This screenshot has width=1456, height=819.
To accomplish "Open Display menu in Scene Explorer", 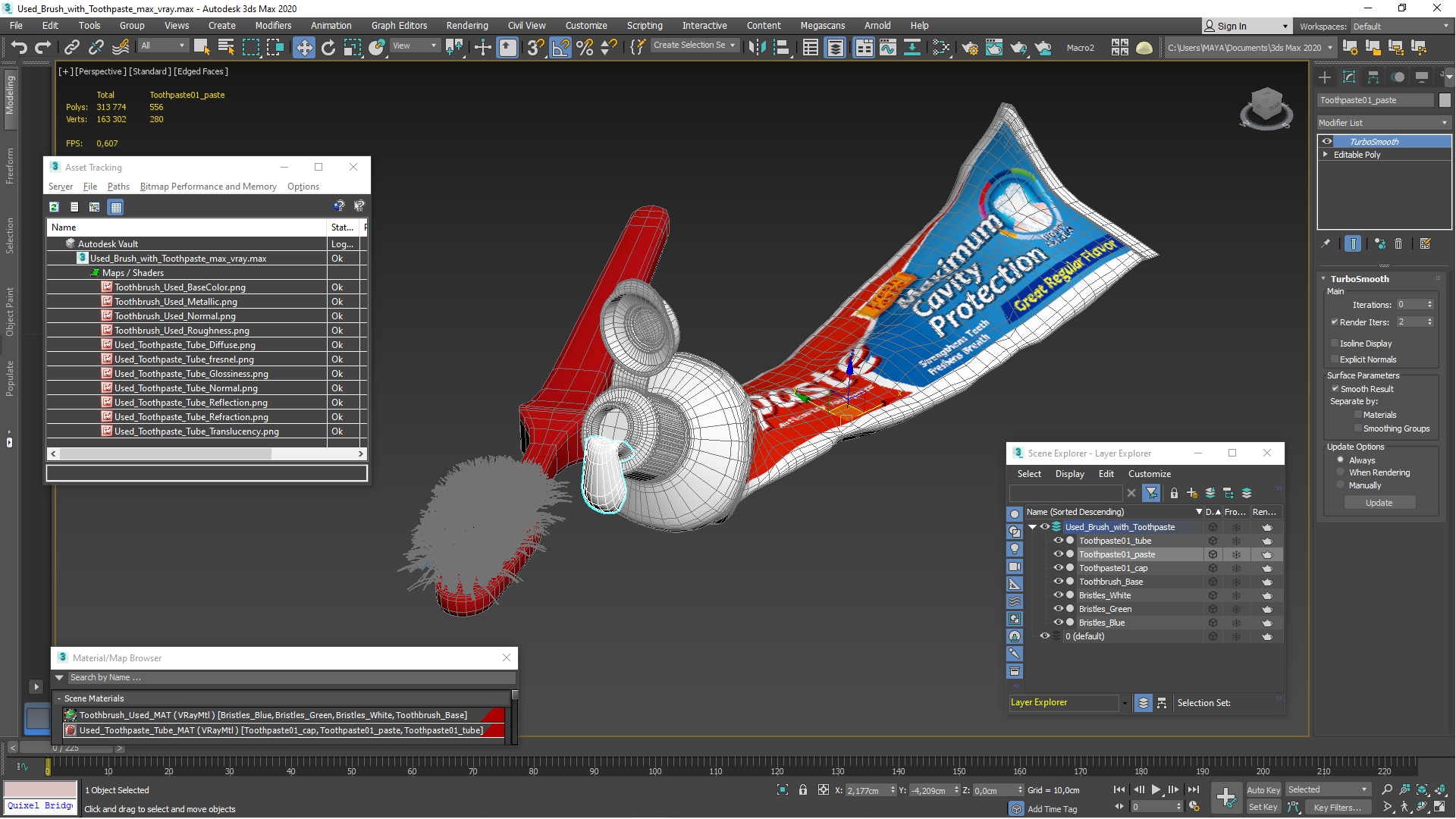I will [1069, 473].
